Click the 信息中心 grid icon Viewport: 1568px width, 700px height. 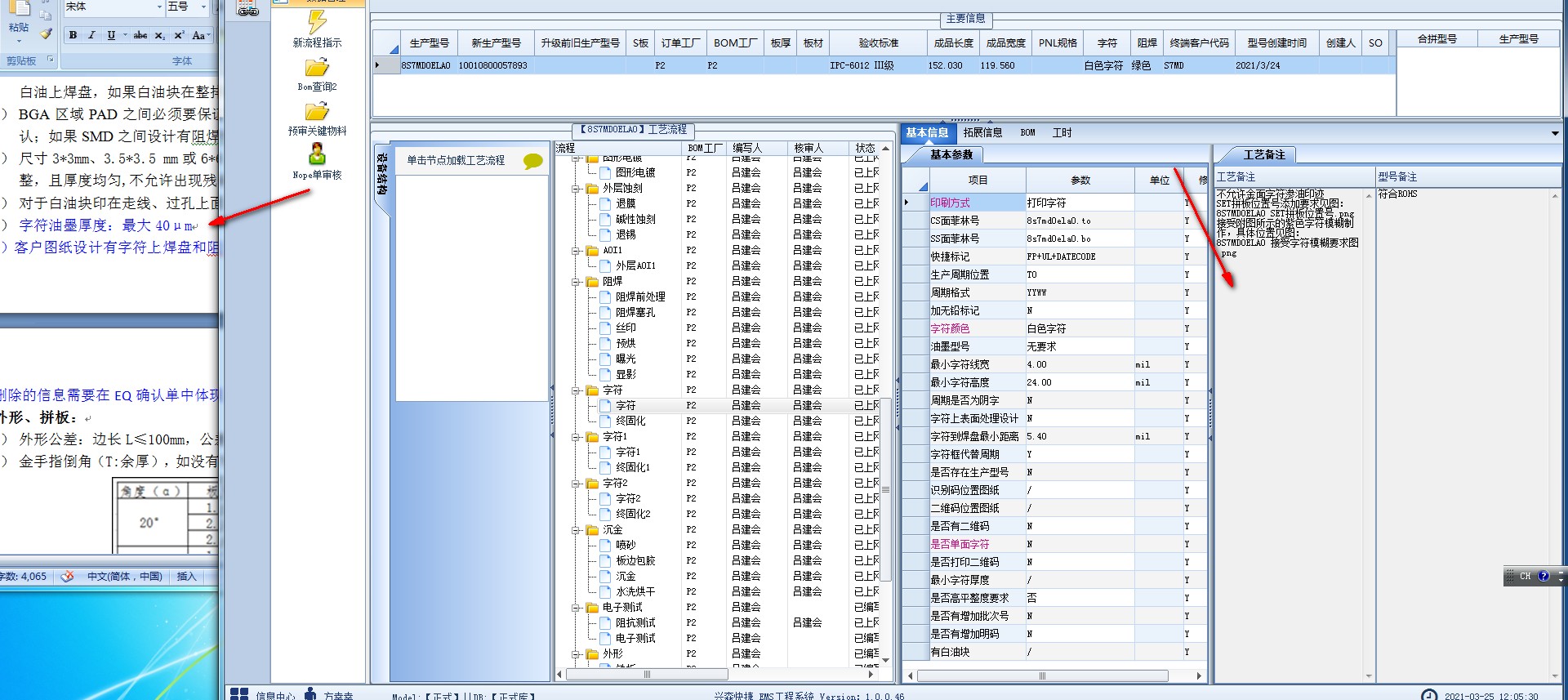point(239,693)
